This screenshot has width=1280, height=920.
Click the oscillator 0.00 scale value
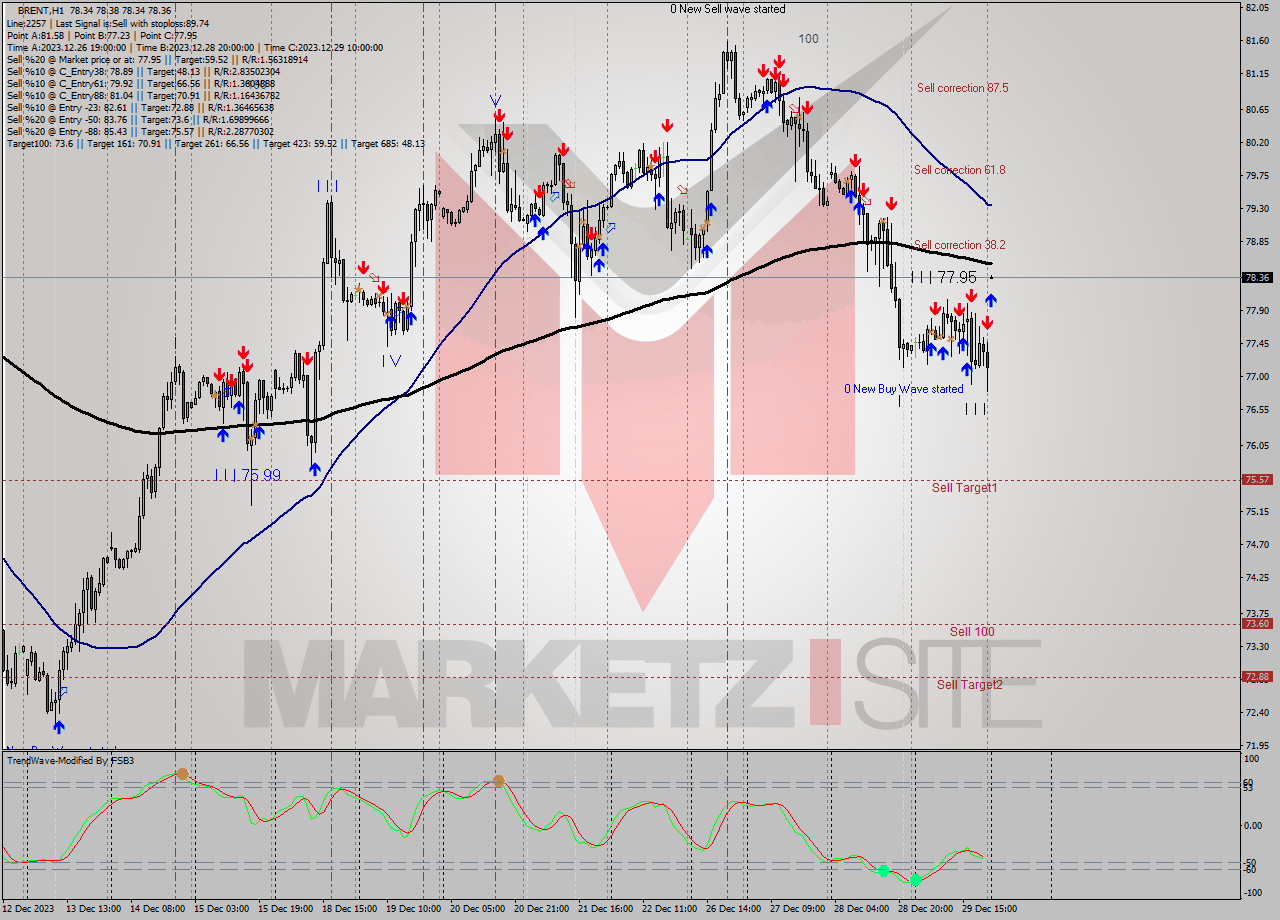tap(1254, 826)
